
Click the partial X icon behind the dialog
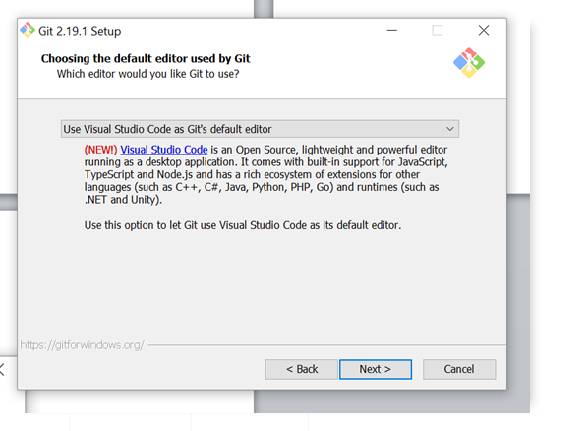point(2,370)
